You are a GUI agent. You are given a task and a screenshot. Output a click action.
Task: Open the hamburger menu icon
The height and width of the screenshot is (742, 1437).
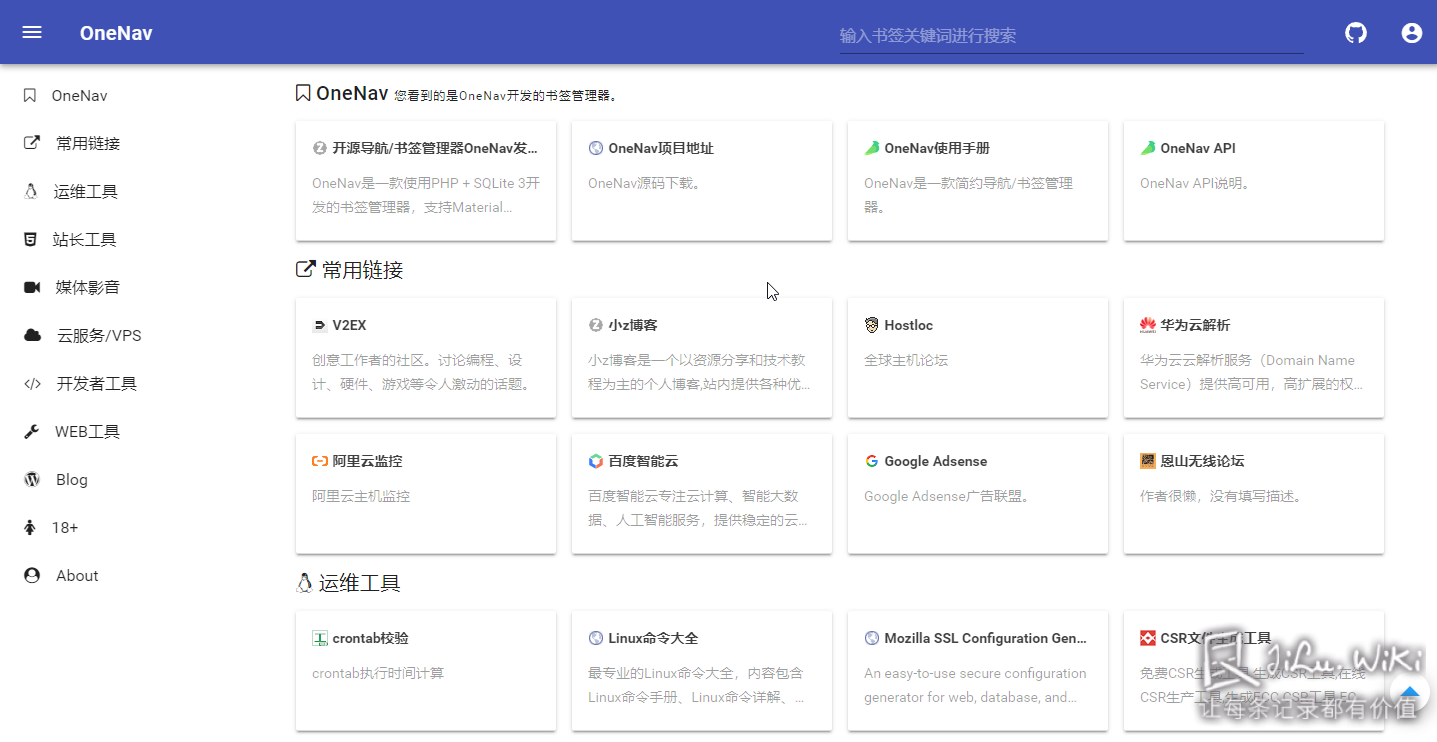point(32,32)
